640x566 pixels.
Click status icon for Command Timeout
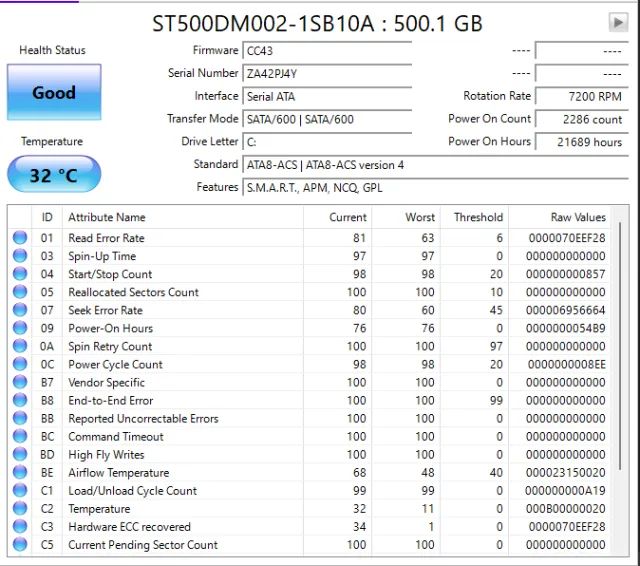click(20, 436)
